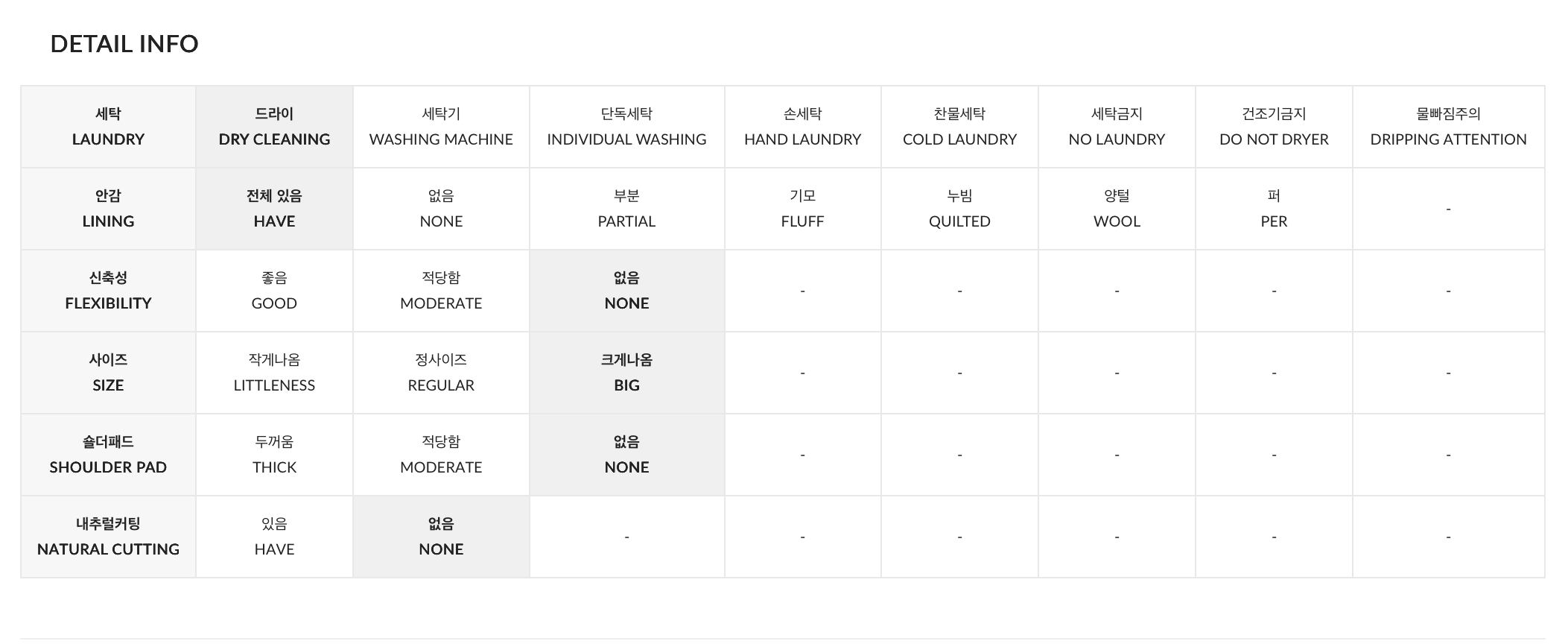Select the NATURAL CUTTING row header
The width and height of the screenshot is (1568, 644).
click(x=108, y=537)
